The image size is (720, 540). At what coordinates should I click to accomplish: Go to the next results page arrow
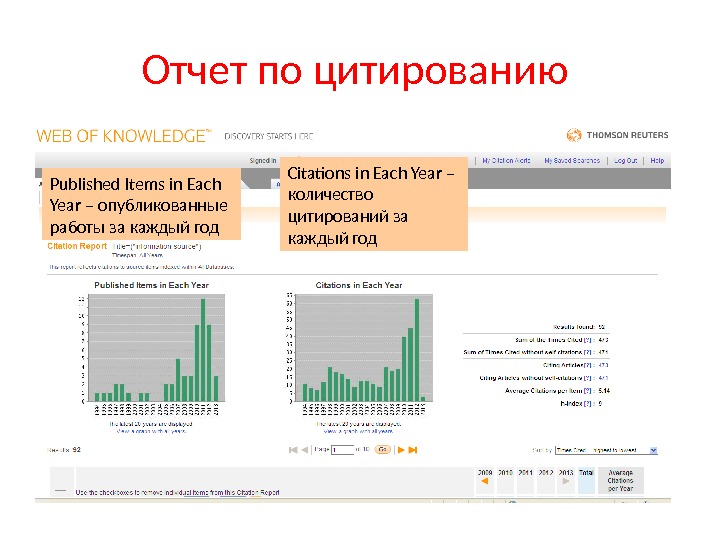[401, 450]
